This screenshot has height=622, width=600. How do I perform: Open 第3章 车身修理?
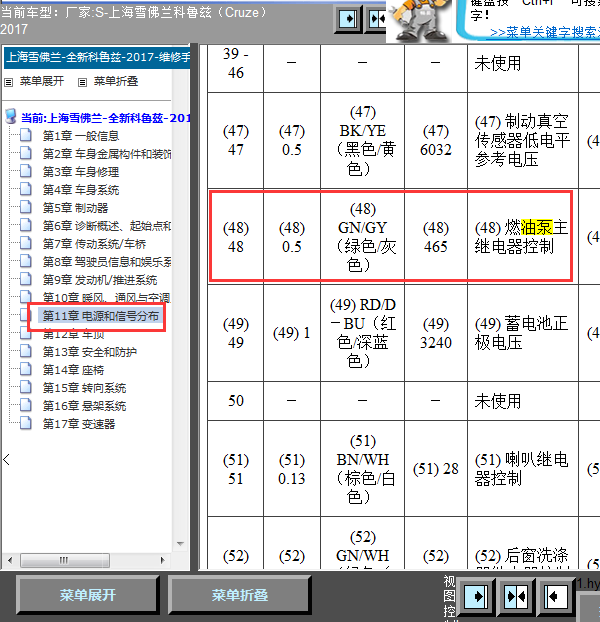click(x=81, y=172)
